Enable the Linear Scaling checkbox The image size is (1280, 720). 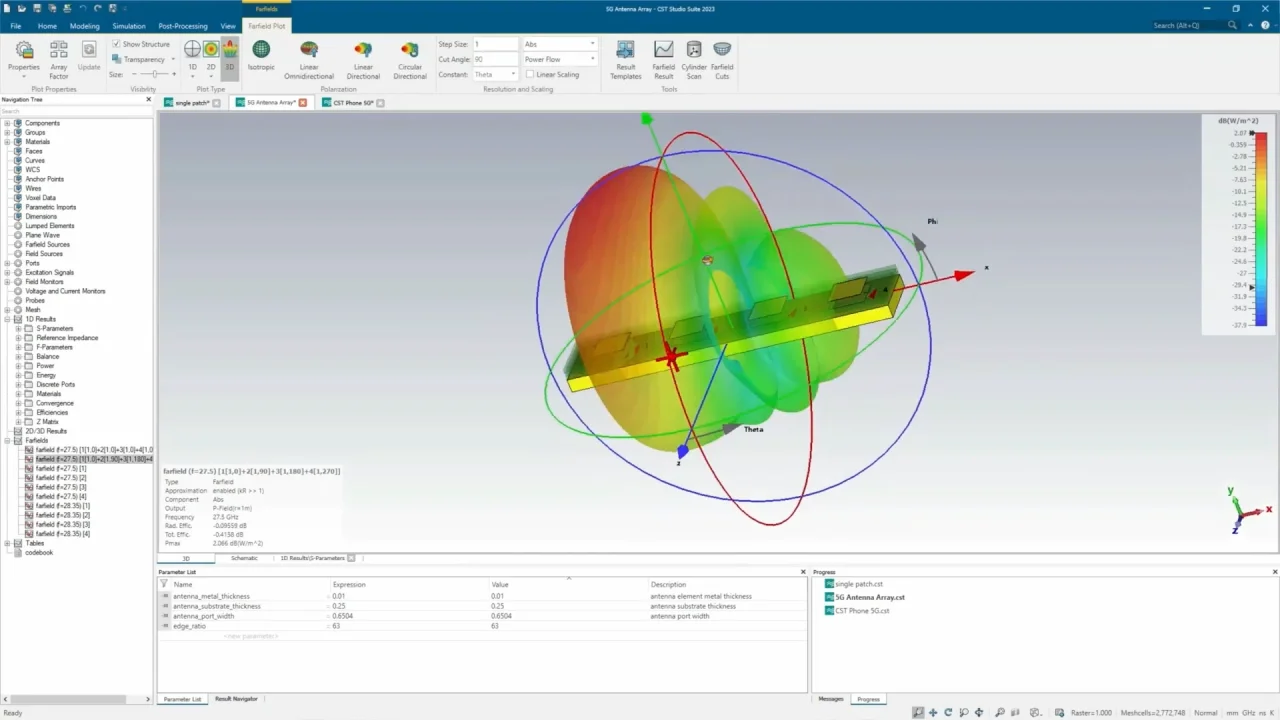point(530,75)
